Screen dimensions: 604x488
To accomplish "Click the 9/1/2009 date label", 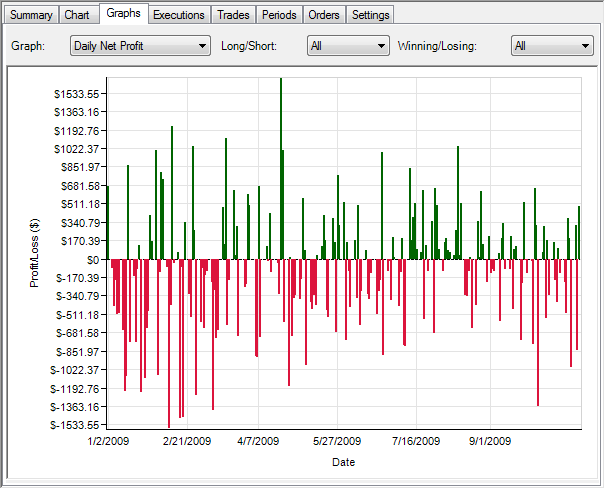I will tap(490, 441).
